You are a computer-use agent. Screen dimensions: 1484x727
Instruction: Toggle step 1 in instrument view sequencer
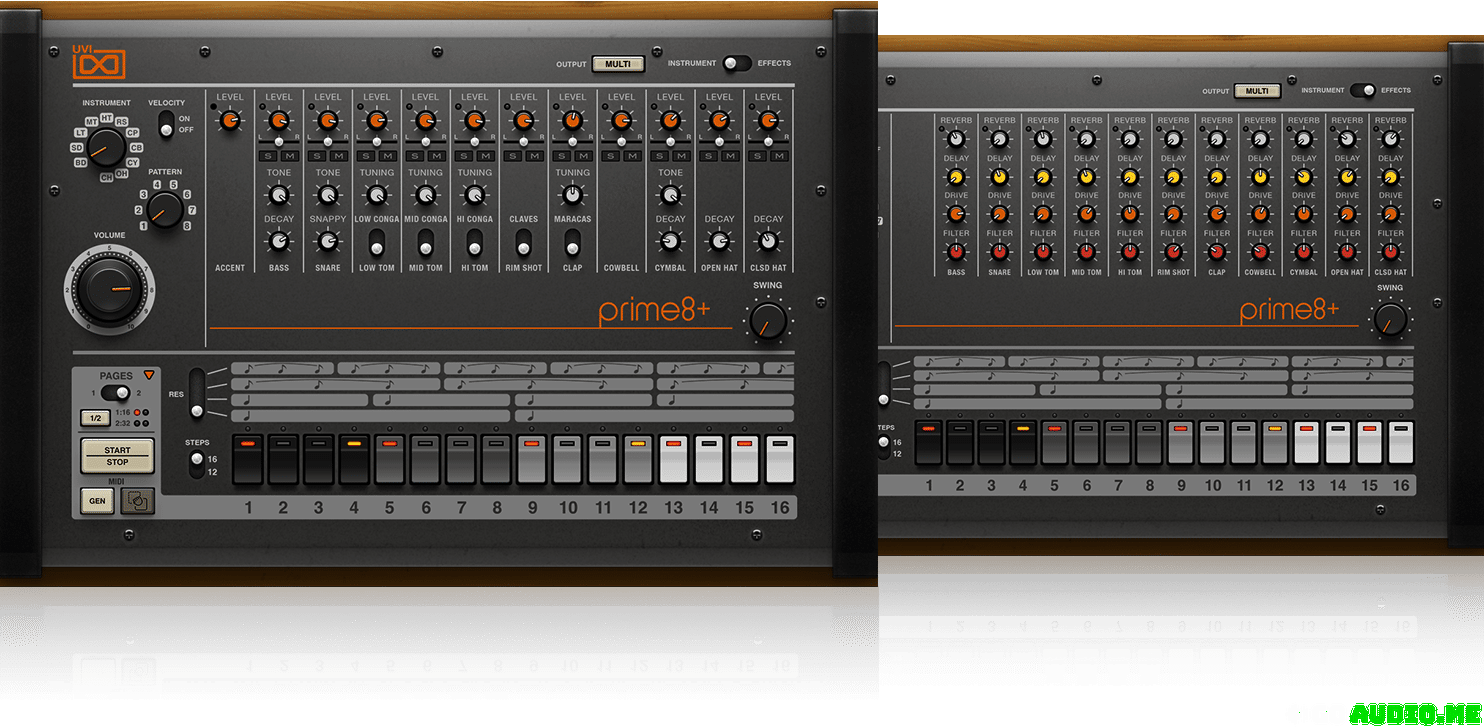(249, 459)
